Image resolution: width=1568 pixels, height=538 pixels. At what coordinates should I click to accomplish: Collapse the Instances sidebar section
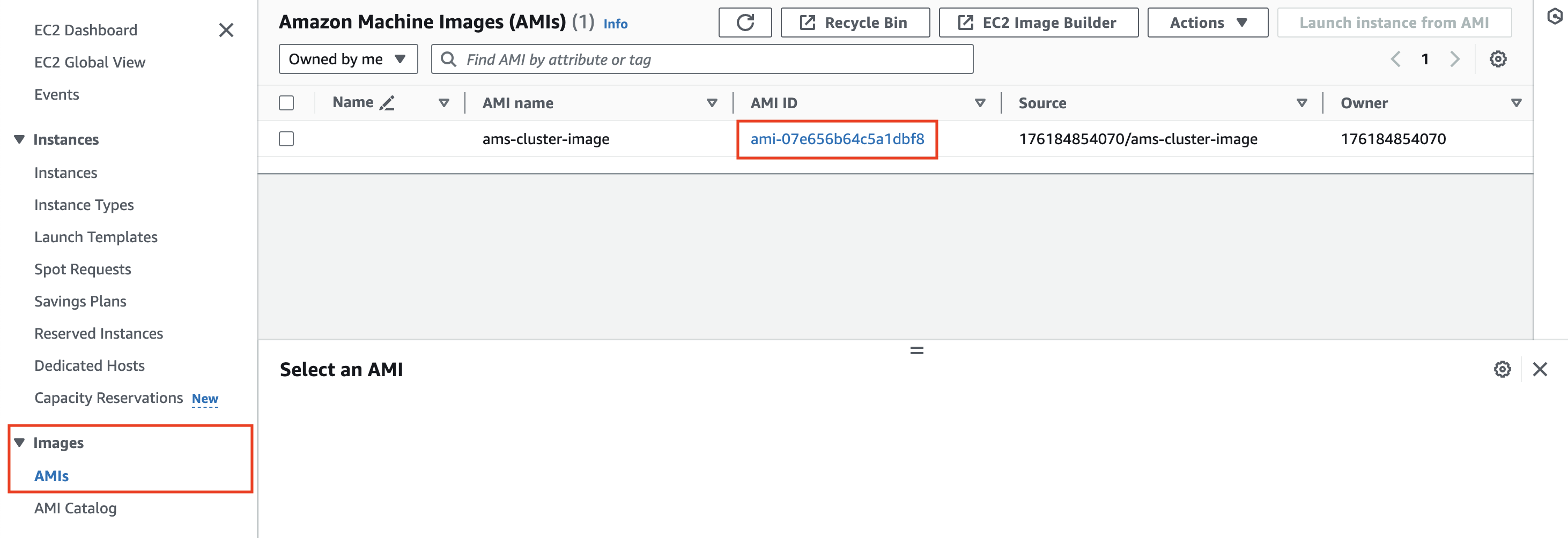19,139
